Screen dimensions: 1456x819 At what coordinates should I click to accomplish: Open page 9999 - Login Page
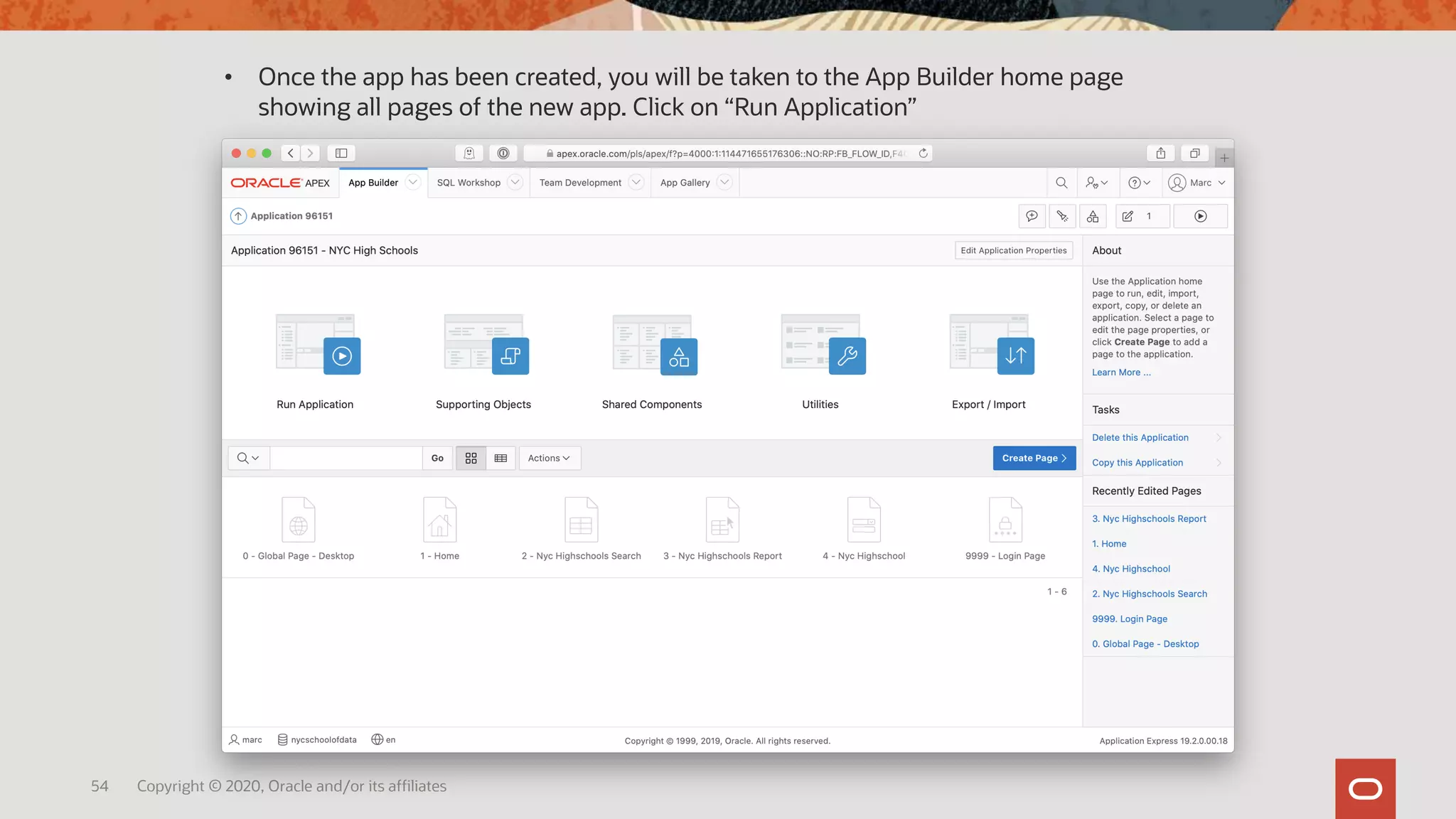(x=1005, y=530)
